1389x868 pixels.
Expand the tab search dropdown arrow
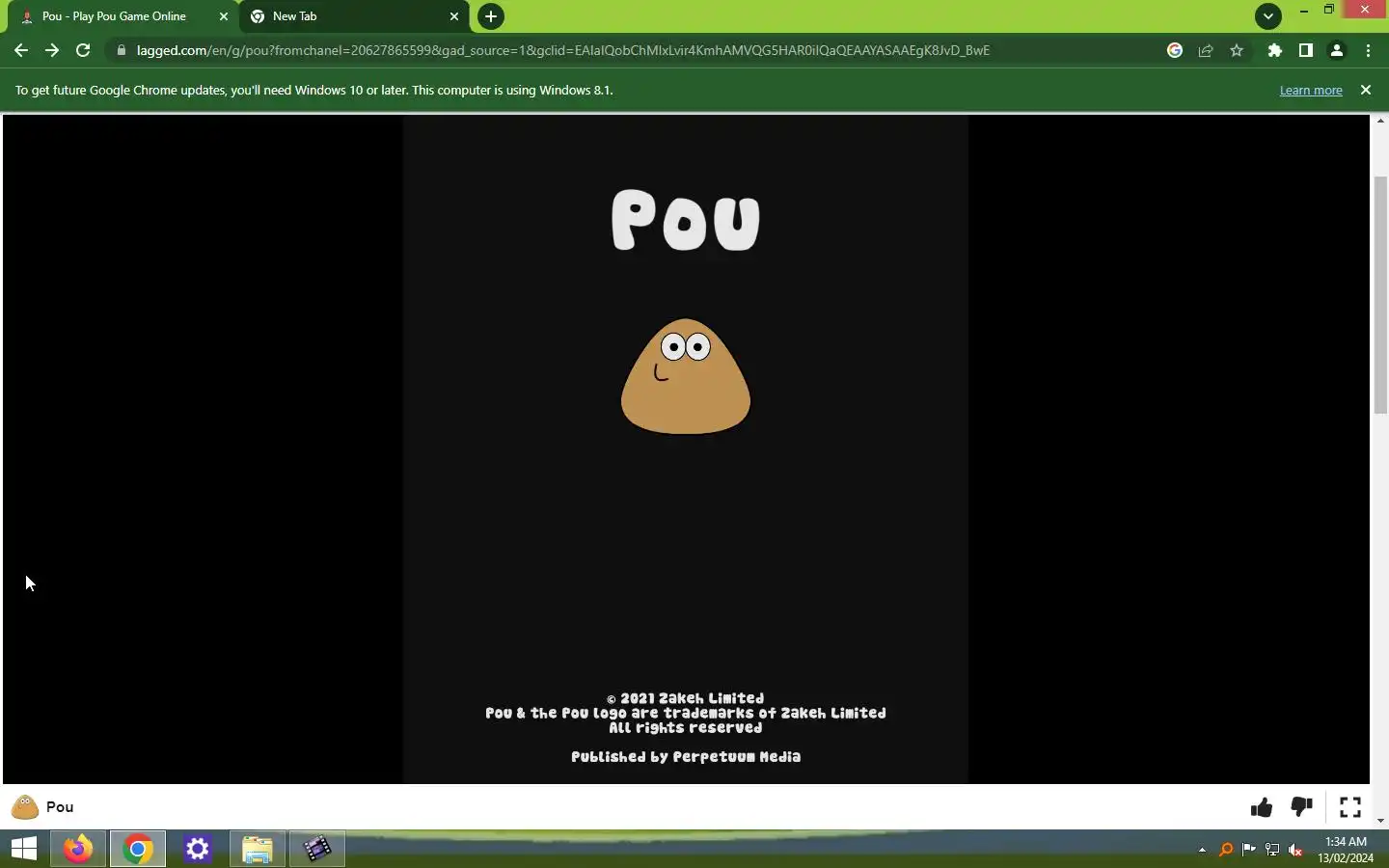click(1268, 16)
